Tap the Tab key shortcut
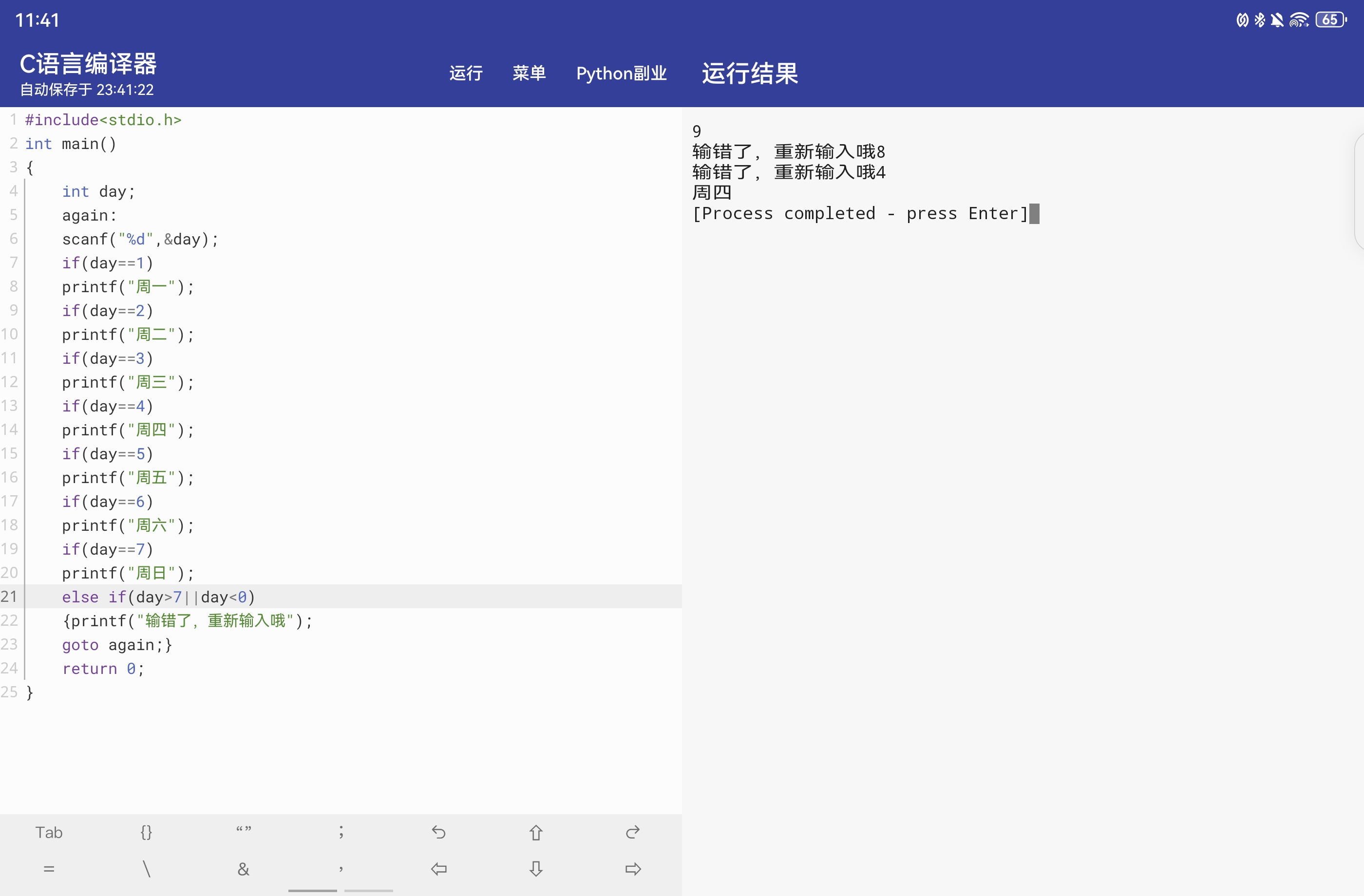The image size is (1364, 896). pyautogui.click(x=49, y=832)
